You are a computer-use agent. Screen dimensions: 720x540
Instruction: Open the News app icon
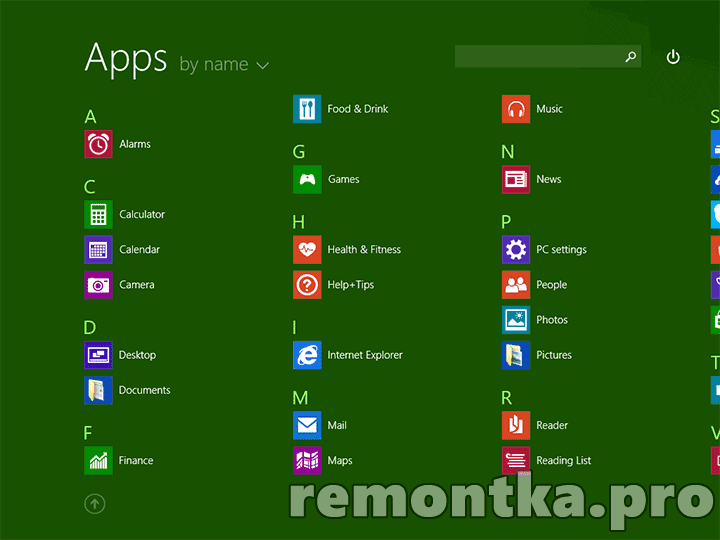click(x=516, y=179)
